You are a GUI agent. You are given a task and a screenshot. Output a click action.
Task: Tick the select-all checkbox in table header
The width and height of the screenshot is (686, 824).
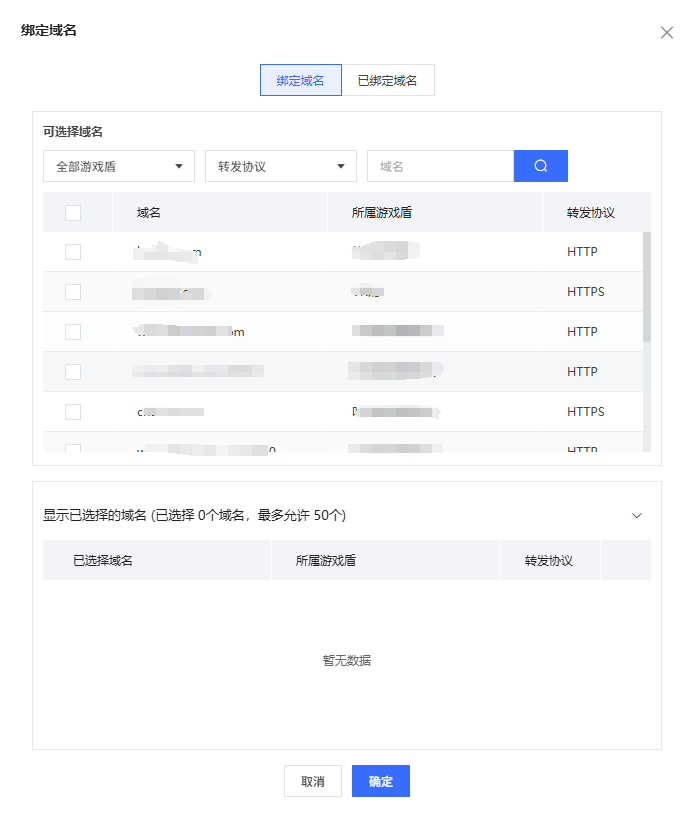pyautogui.click(x=73, y=212)
